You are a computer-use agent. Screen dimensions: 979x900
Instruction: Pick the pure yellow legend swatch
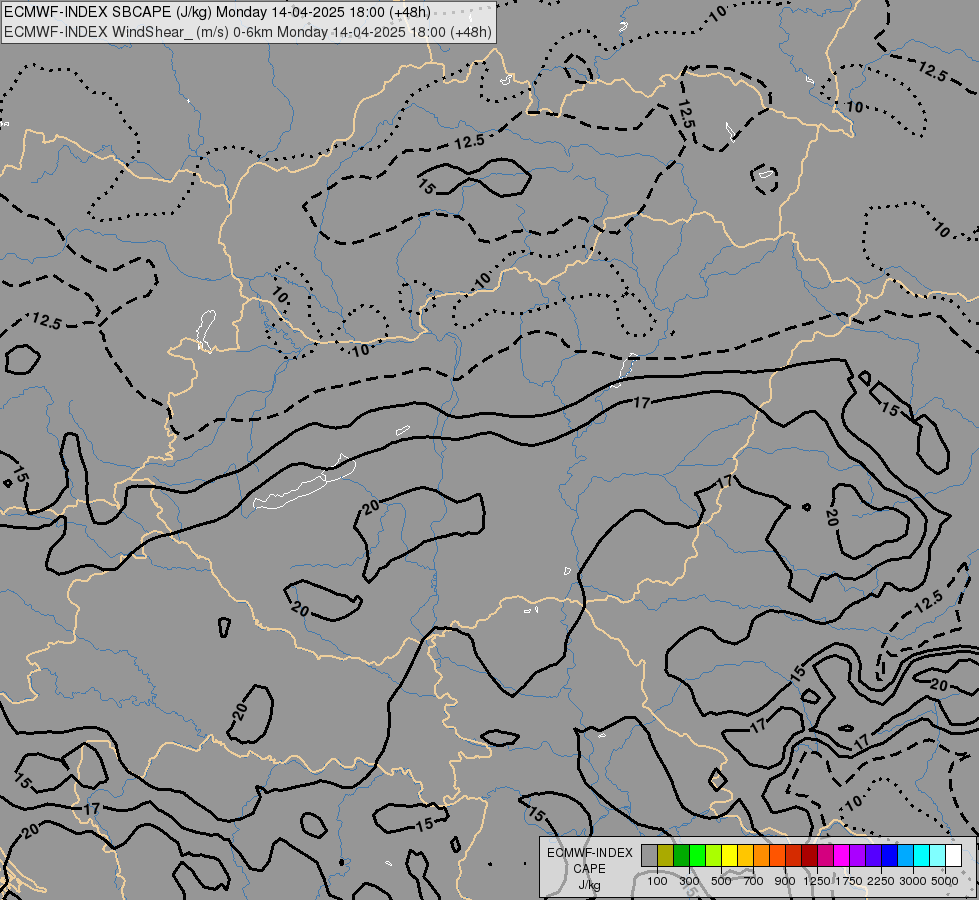pos(729,856)
